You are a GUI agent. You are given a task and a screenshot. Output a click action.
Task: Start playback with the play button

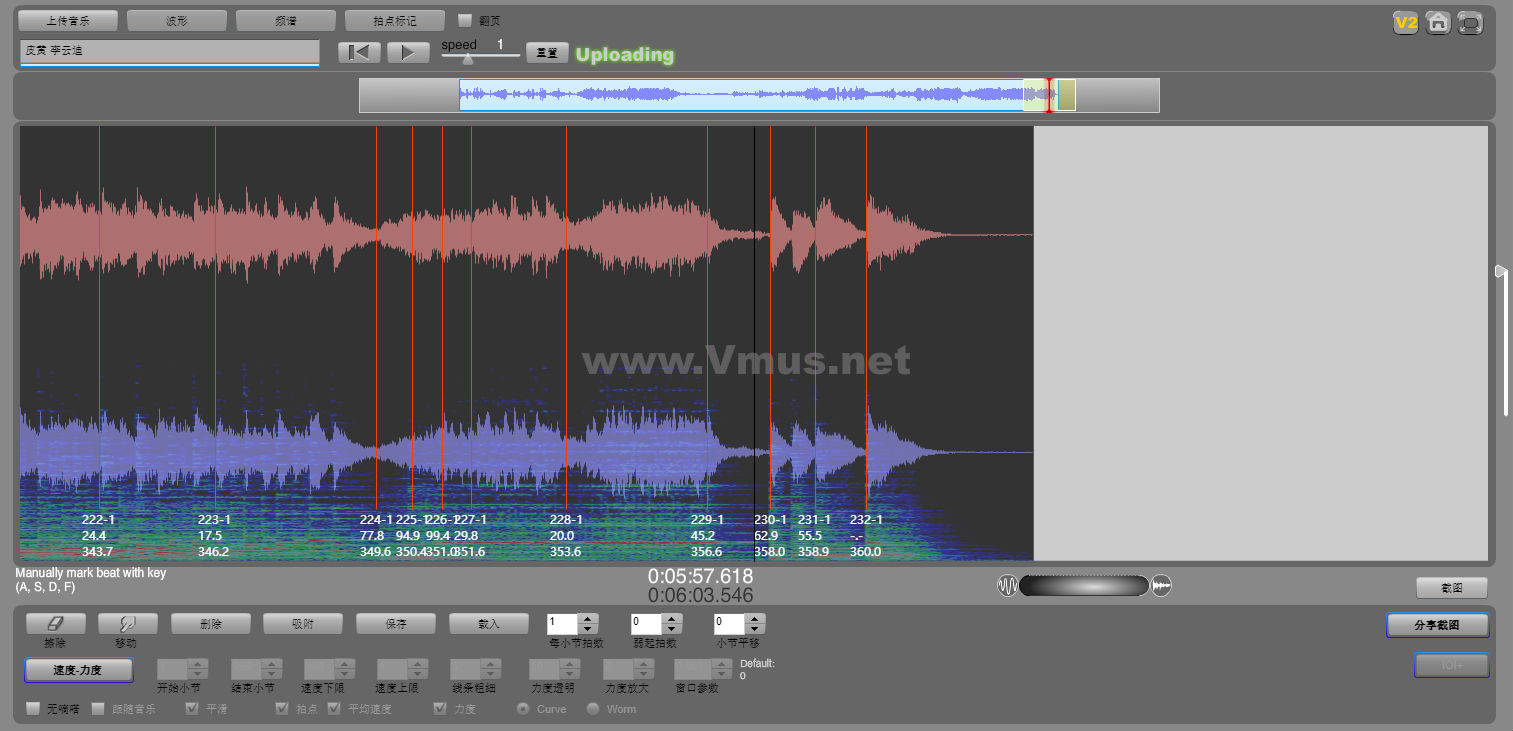click(408, 52)
